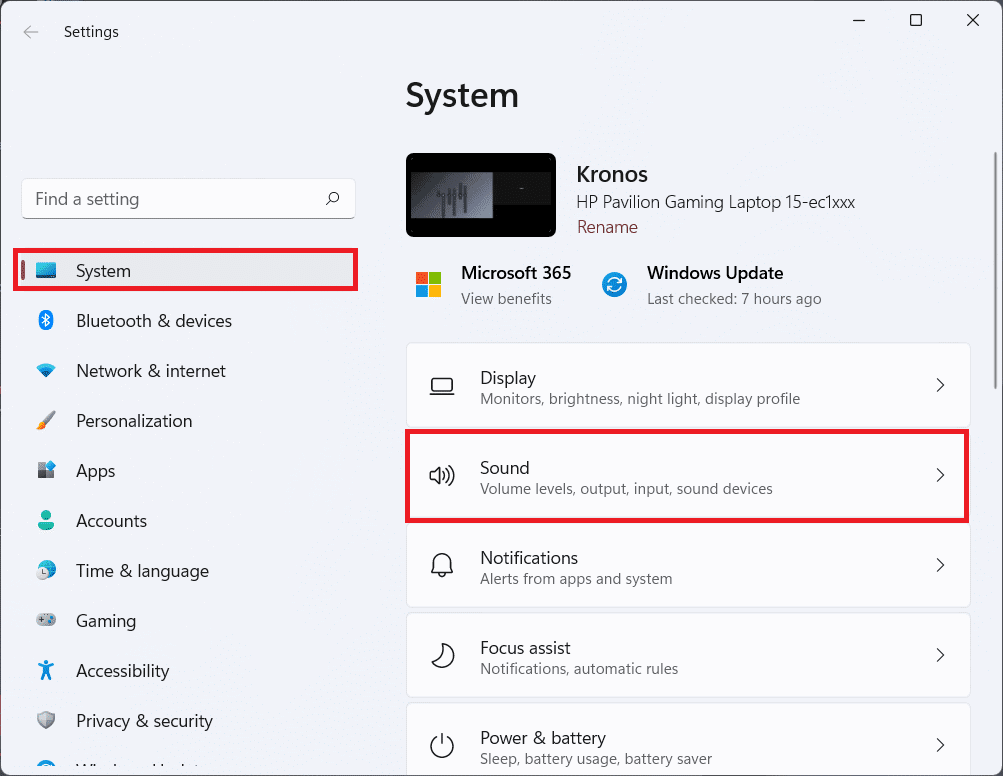
Task: Click the Apps sidebar icon
Action: pyautogui.click(x=46, y=470)
